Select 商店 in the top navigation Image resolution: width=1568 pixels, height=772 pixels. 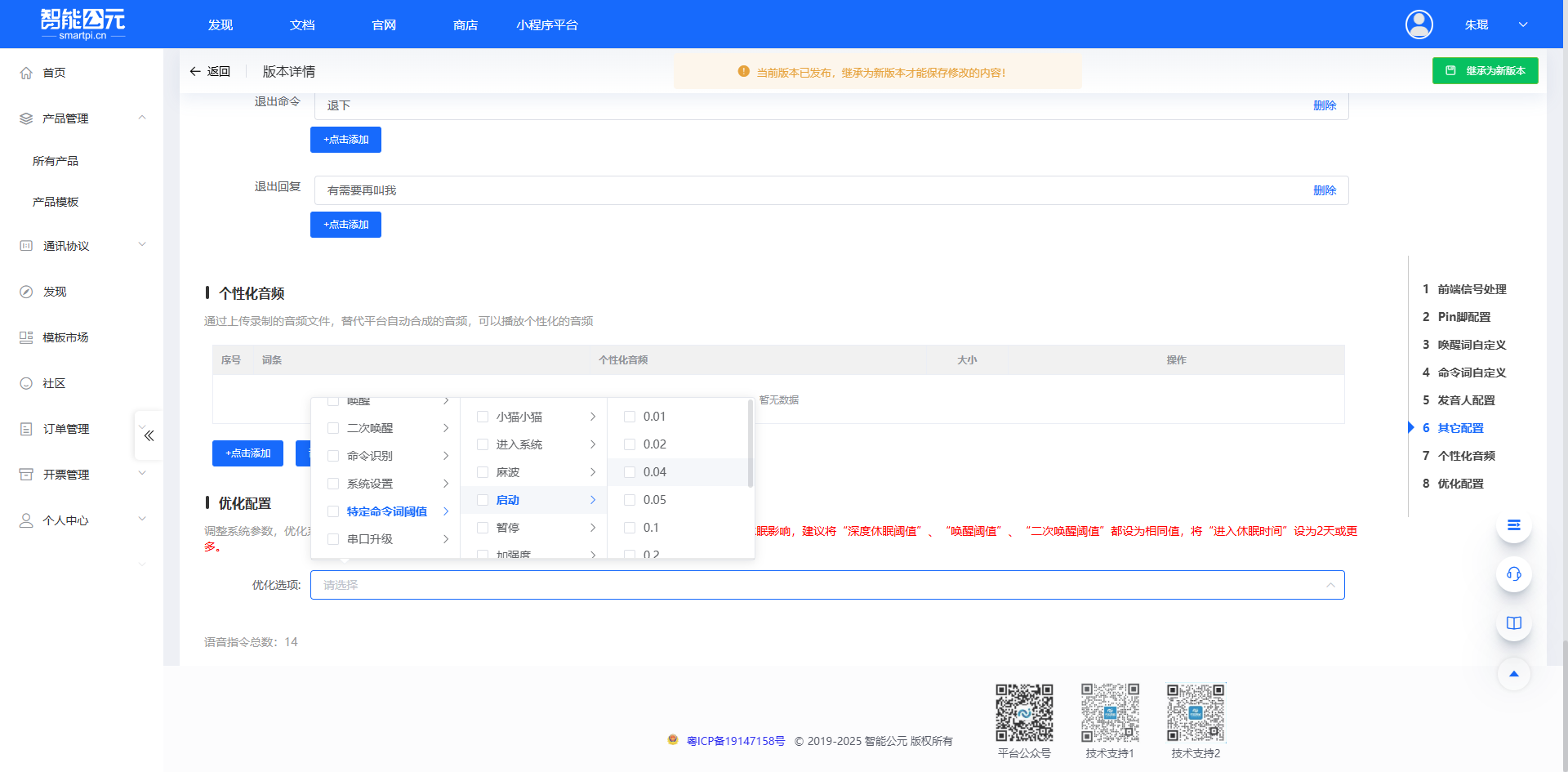tap(465, 25)
